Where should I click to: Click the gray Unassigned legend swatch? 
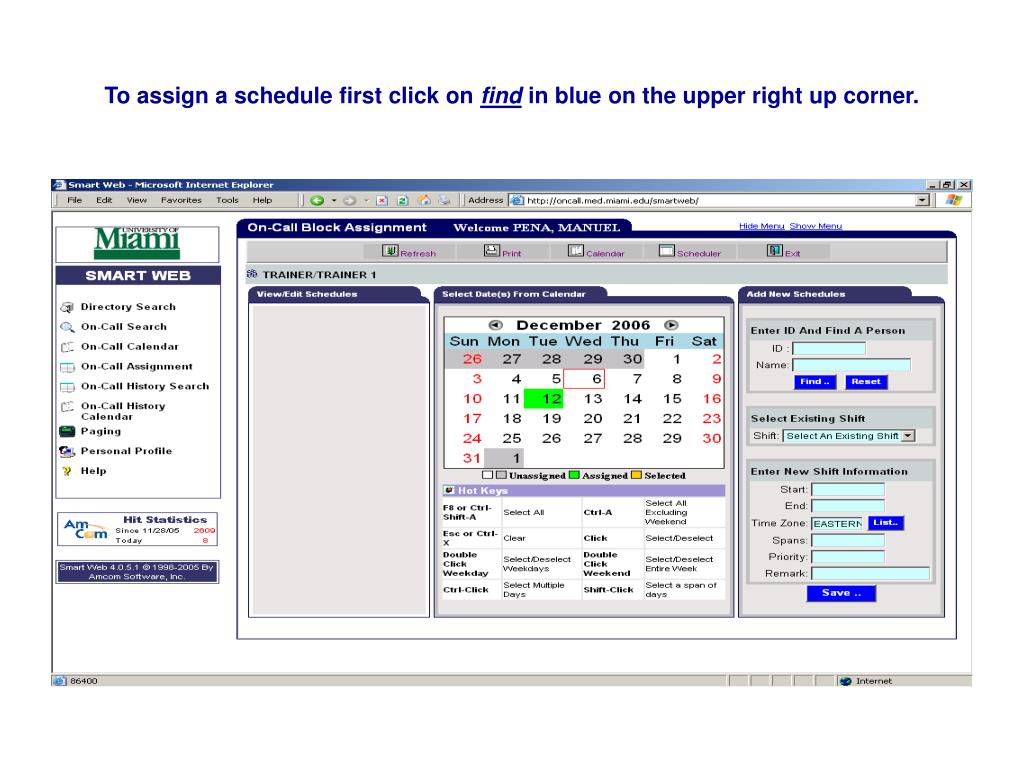pos(501,475)
